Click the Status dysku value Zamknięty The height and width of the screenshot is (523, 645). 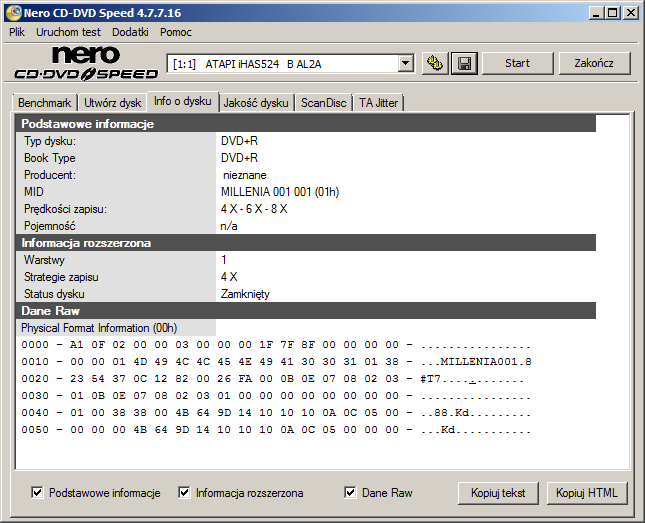click(x=245, y=294)
